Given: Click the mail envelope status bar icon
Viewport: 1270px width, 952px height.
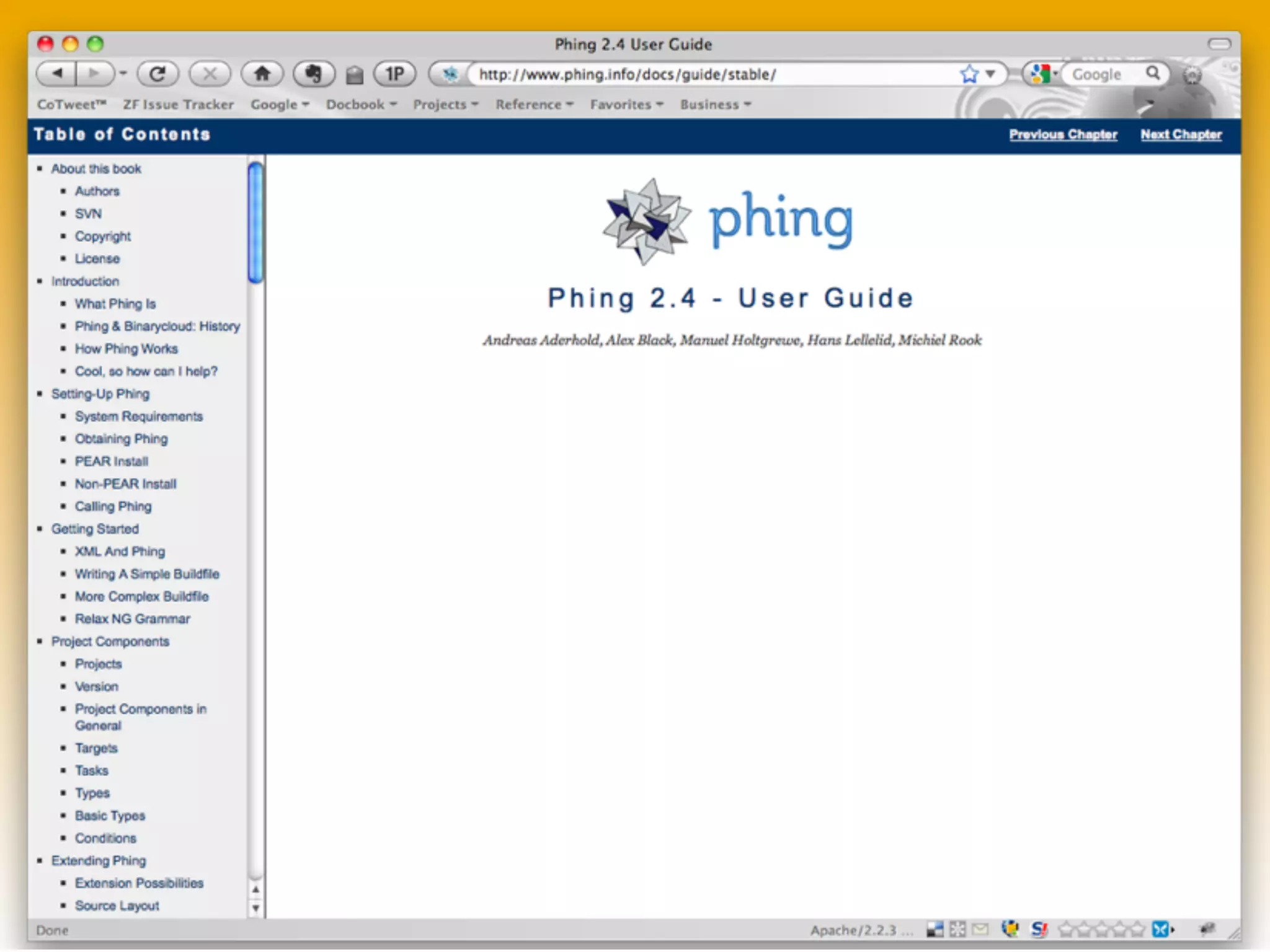Looking at the screenshot, I should (x=980, y=929).
